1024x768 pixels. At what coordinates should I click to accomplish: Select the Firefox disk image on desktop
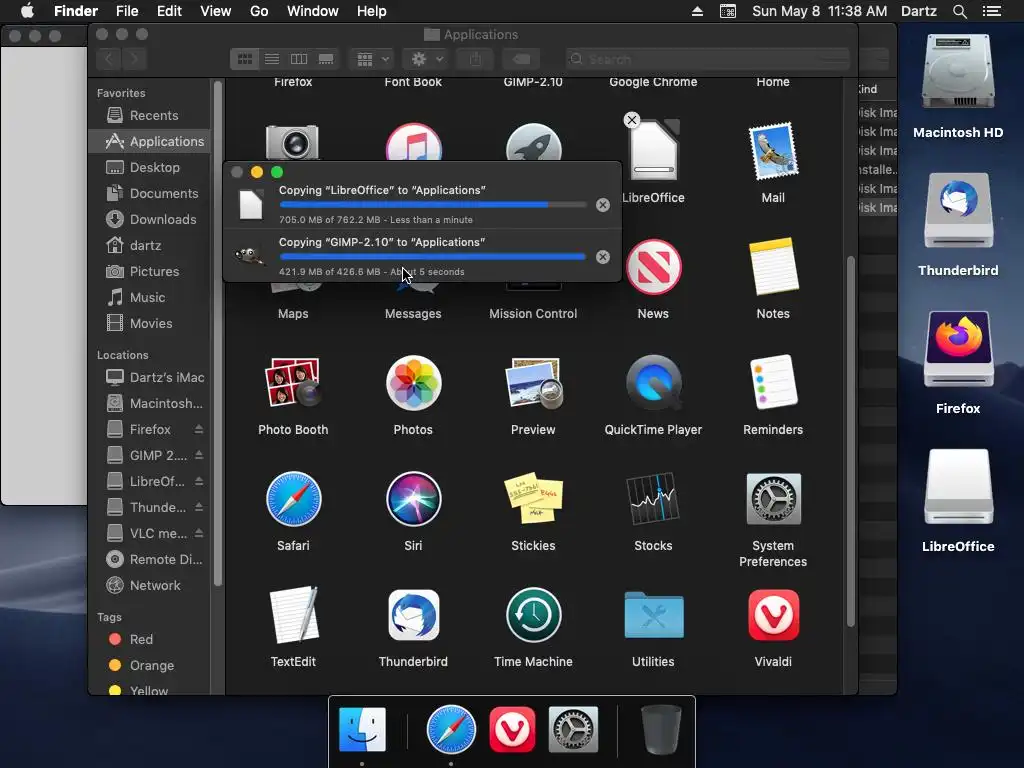tap(958, 349)
